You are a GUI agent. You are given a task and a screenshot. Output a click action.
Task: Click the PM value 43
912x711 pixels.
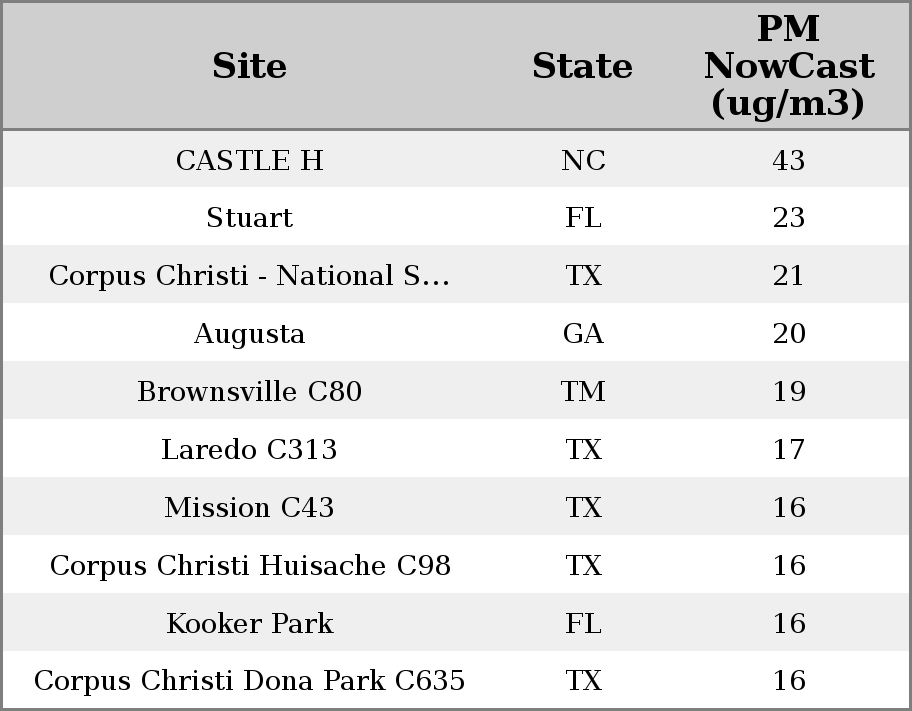[x=788, y=161]
